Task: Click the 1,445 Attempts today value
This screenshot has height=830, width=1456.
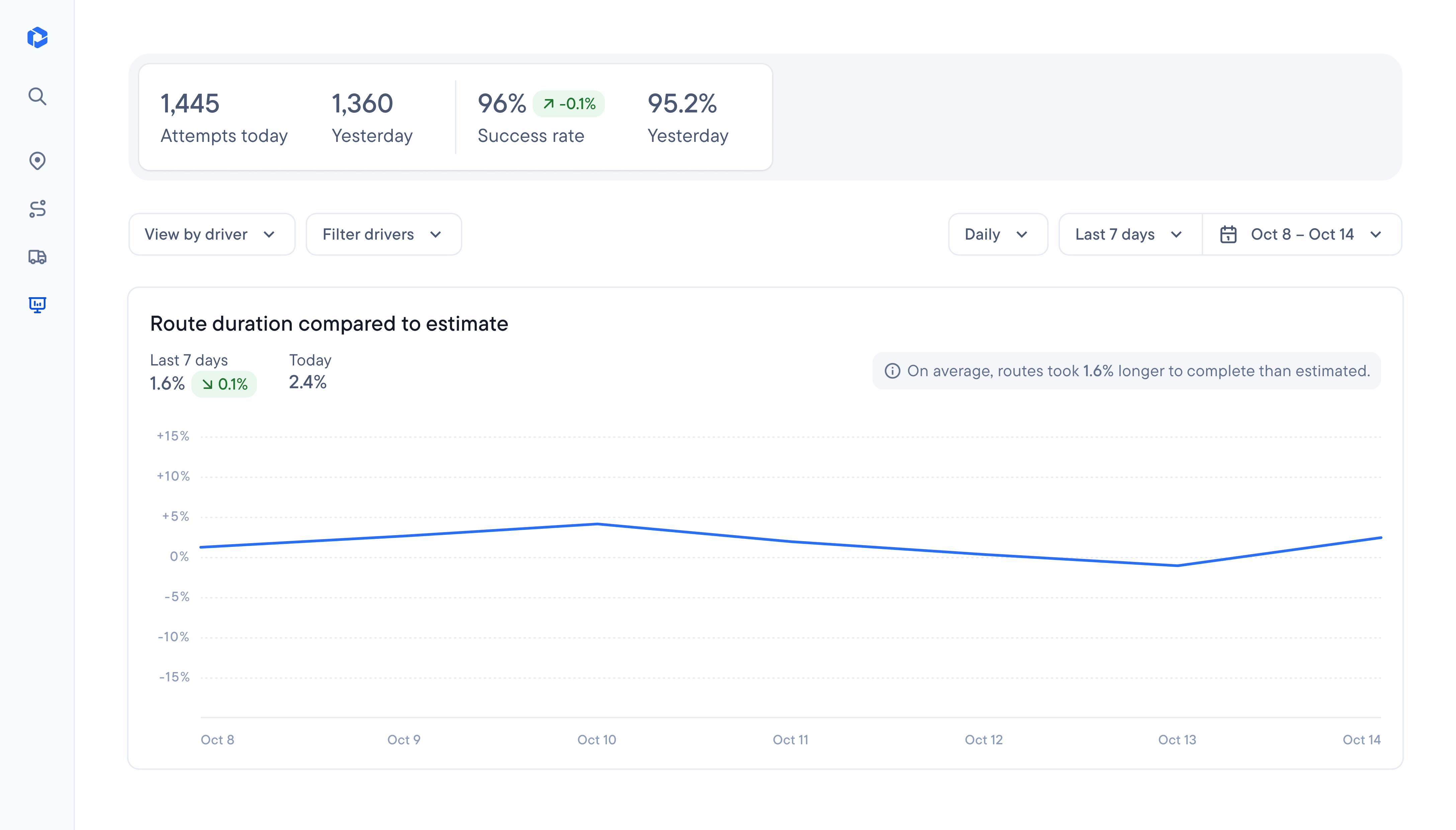Action: coord(190,104)
